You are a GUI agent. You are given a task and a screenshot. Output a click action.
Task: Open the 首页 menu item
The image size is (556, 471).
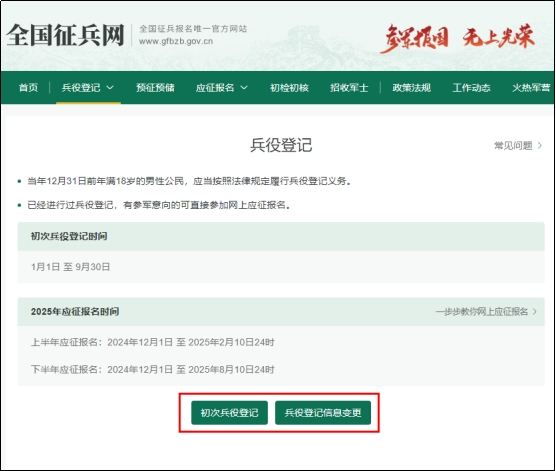coord(28,88)
